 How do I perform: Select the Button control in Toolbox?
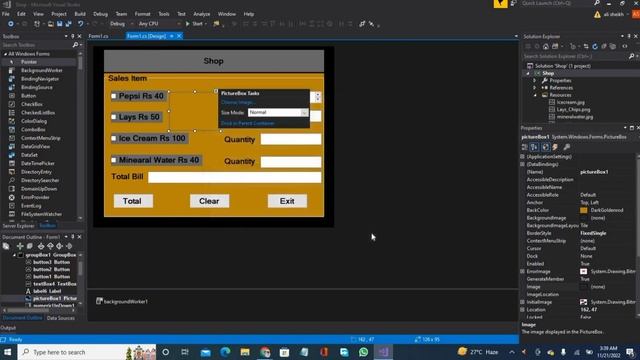(x=29, y=96)
